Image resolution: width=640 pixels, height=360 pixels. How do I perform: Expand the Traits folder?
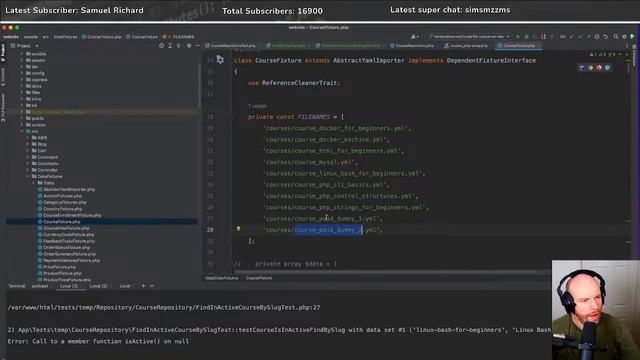[x=33, y=183]
